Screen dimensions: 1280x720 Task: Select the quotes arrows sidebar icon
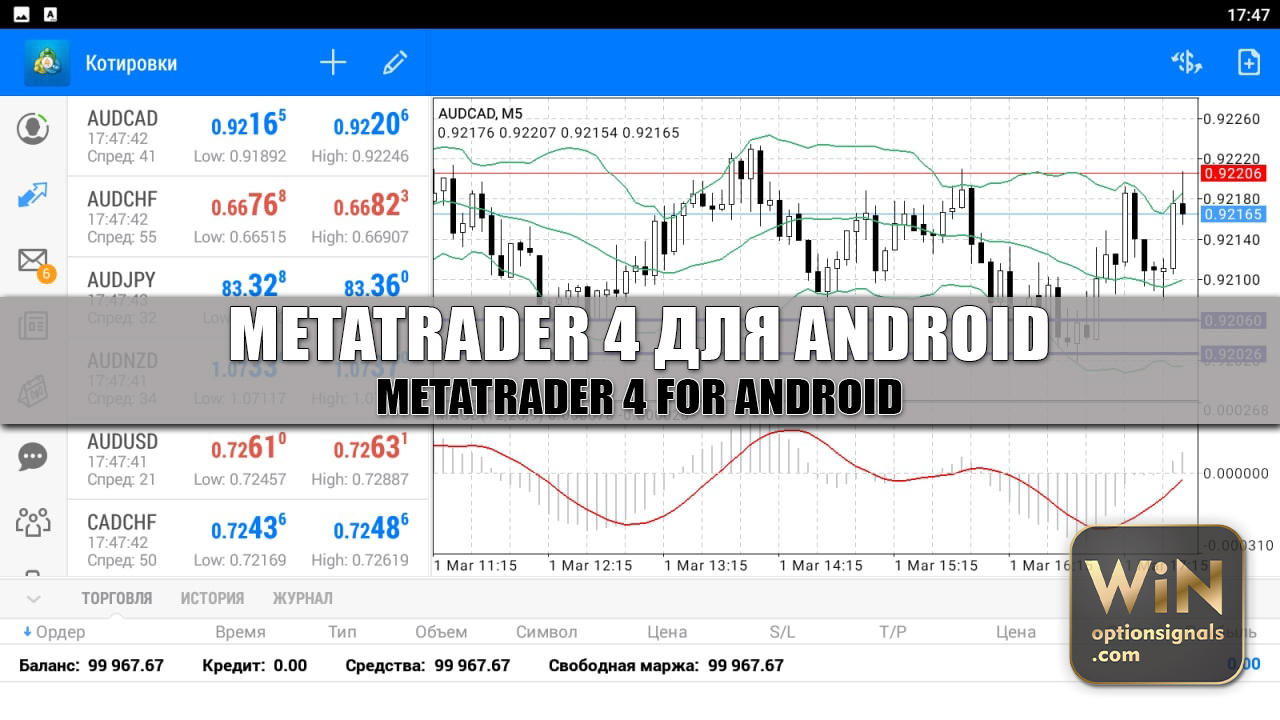click(33, 195)
